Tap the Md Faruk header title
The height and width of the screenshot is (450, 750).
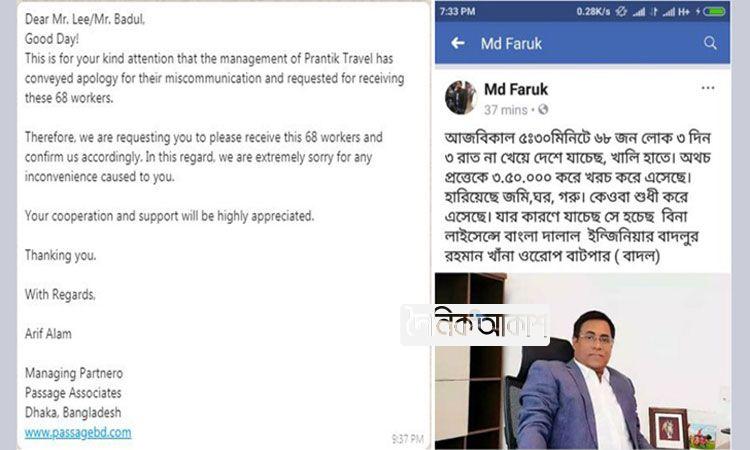pos(511,44)
